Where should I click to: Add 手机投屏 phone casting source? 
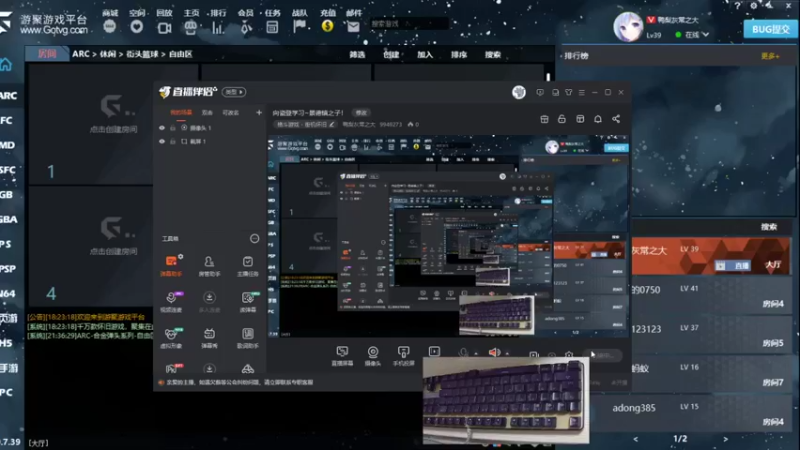pos(404,356)
